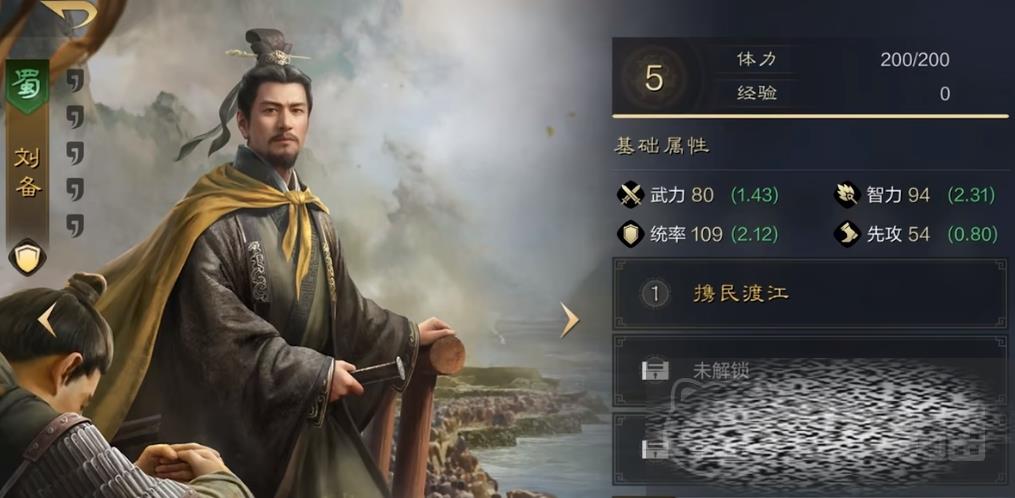The width and height of the screenshot is (1015, 498).
Task: Tap the number 1 skill badge
Action: coord(654,294)
